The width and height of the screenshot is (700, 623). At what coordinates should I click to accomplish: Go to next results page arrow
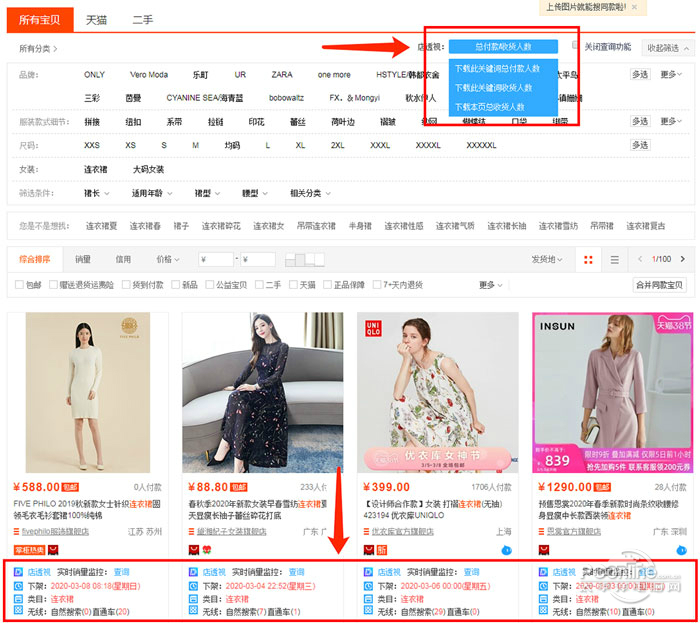683,259
